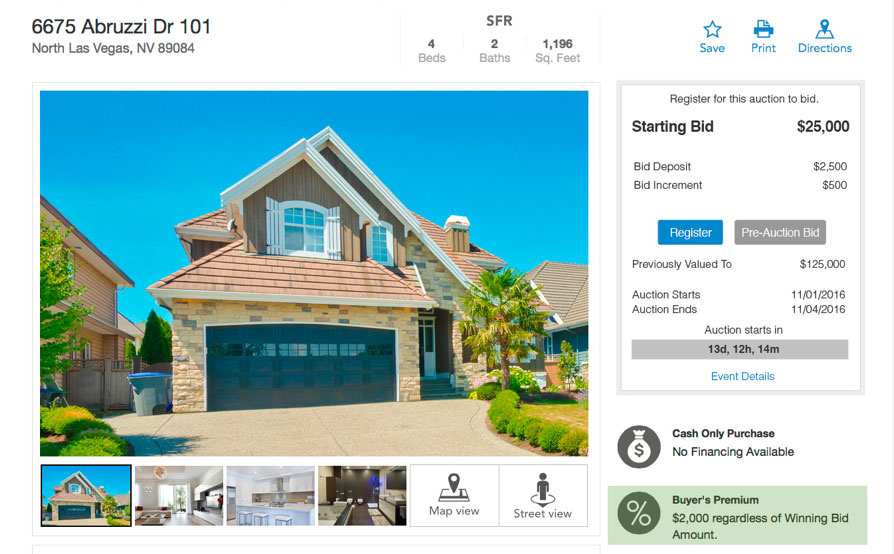Click the Directions label text
Image resolution: width=894 pixels, height=554 pixels.
(x=824, y=48)
